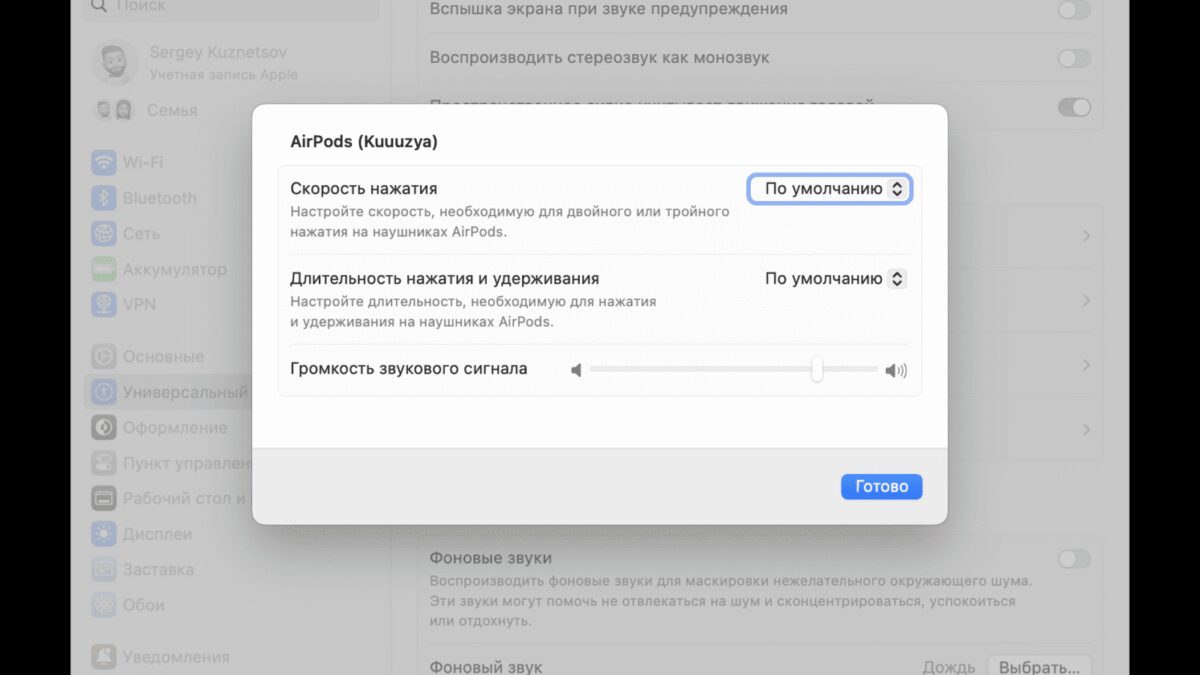Click the Готово button

[x=881, y=487]
